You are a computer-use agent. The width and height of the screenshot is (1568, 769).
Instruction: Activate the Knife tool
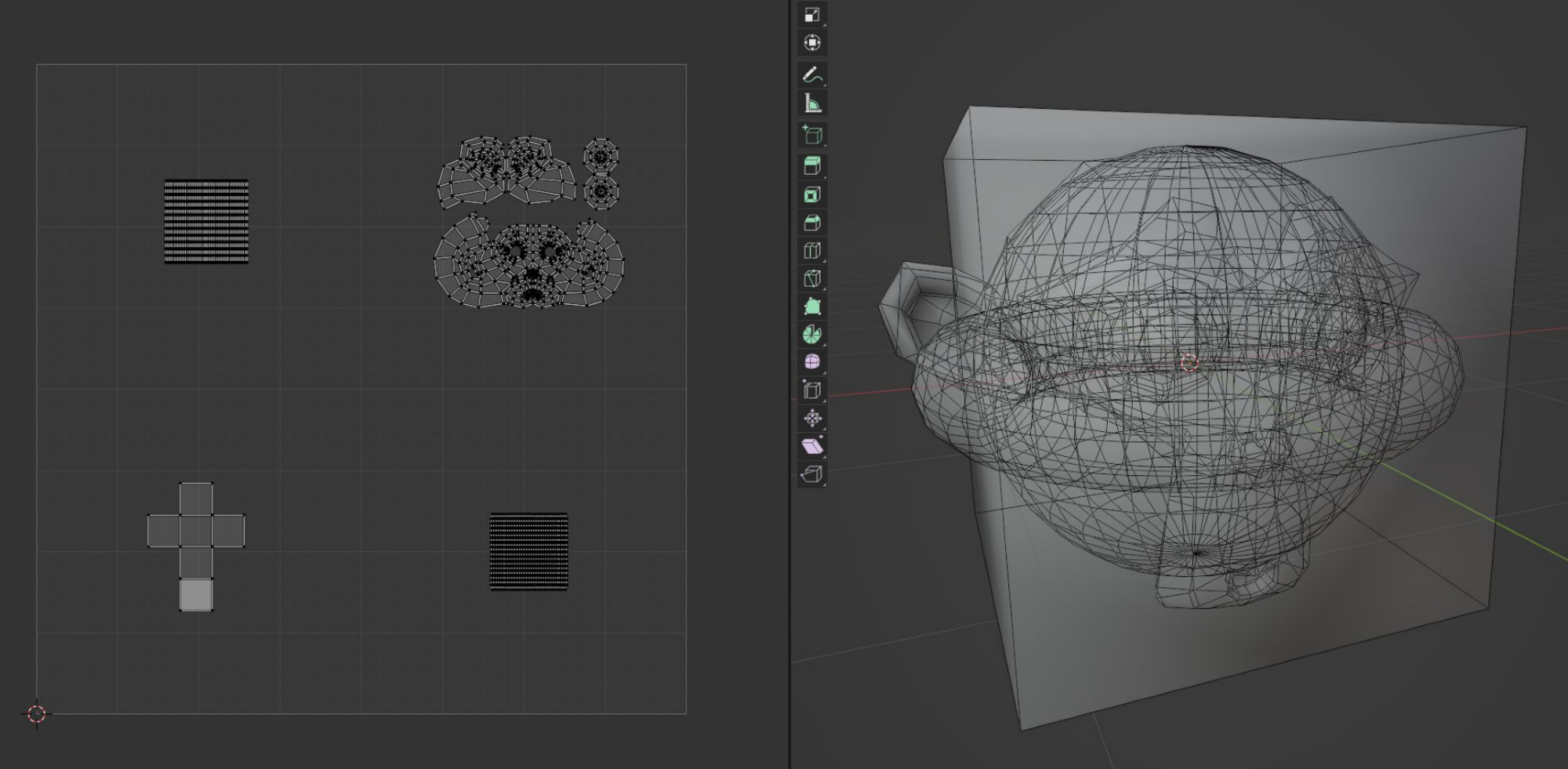tap(812, 278)
